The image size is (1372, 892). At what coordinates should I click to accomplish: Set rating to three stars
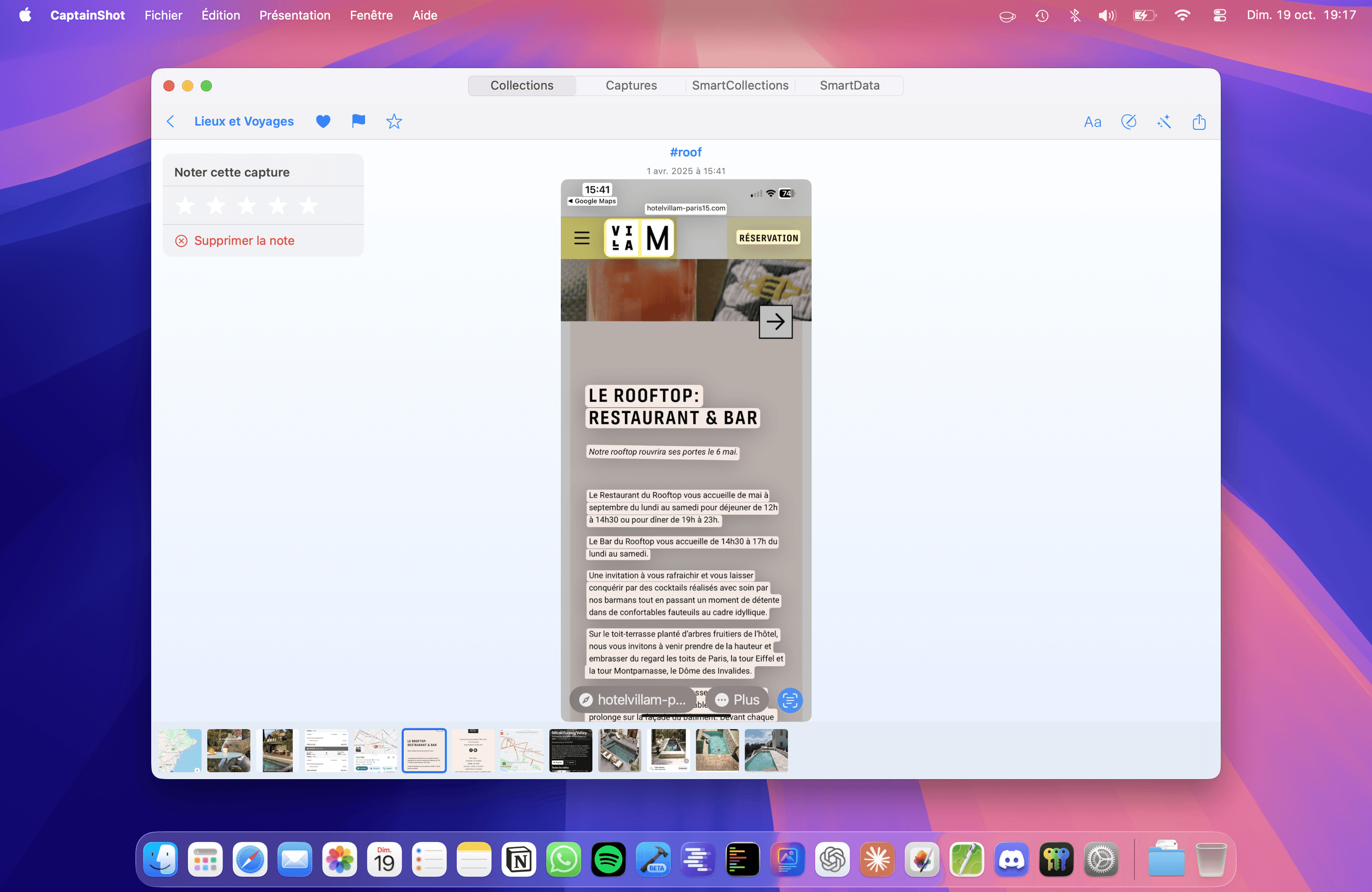click(247, 206)
